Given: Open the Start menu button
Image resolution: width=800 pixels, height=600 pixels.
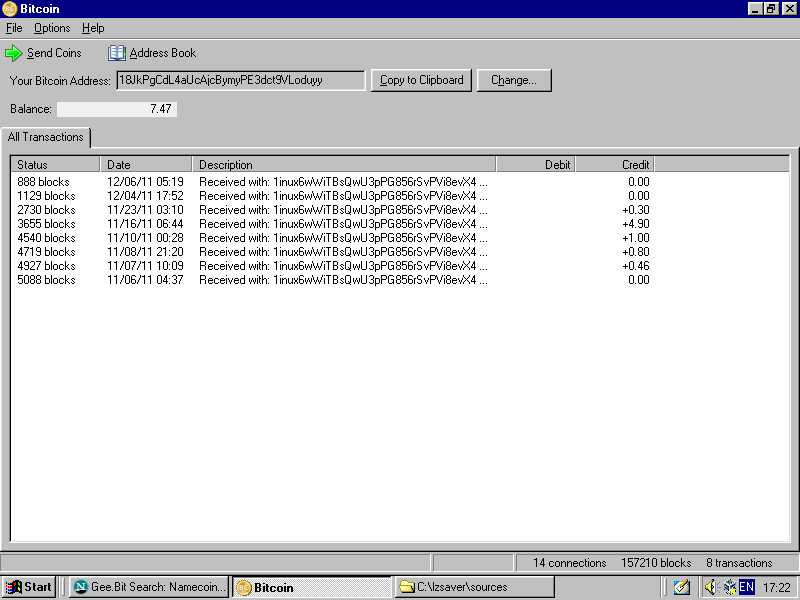Looking at the screenshot, I should pyautogui.click(x=29, y=587).
